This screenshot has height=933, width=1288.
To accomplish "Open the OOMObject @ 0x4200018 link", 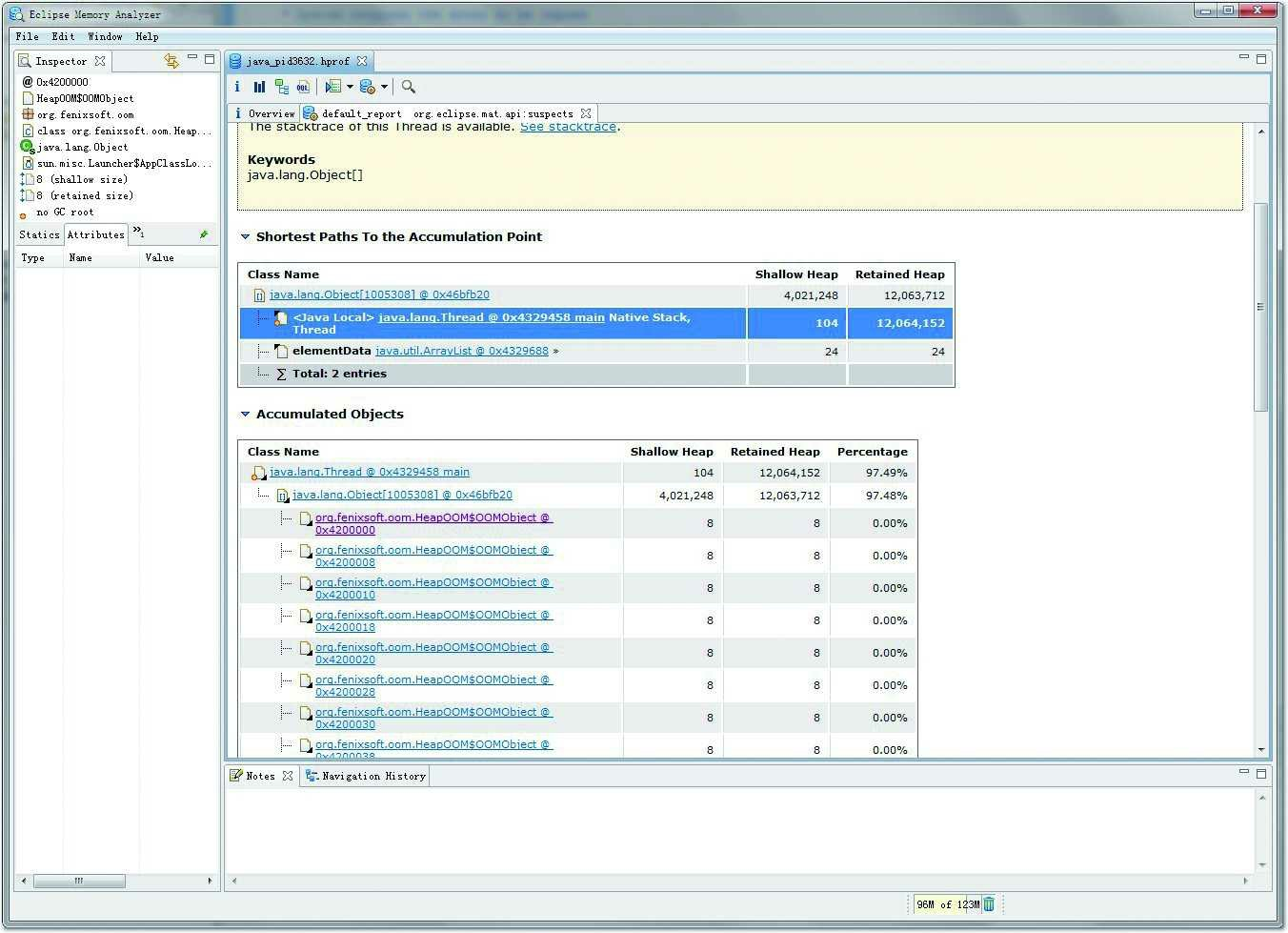I will 433,620.
